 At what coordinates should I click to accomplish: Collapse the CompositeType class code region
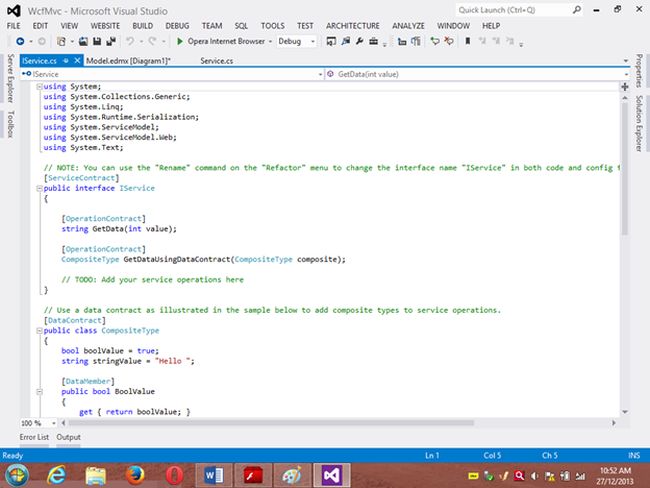[x=39, y=329]
